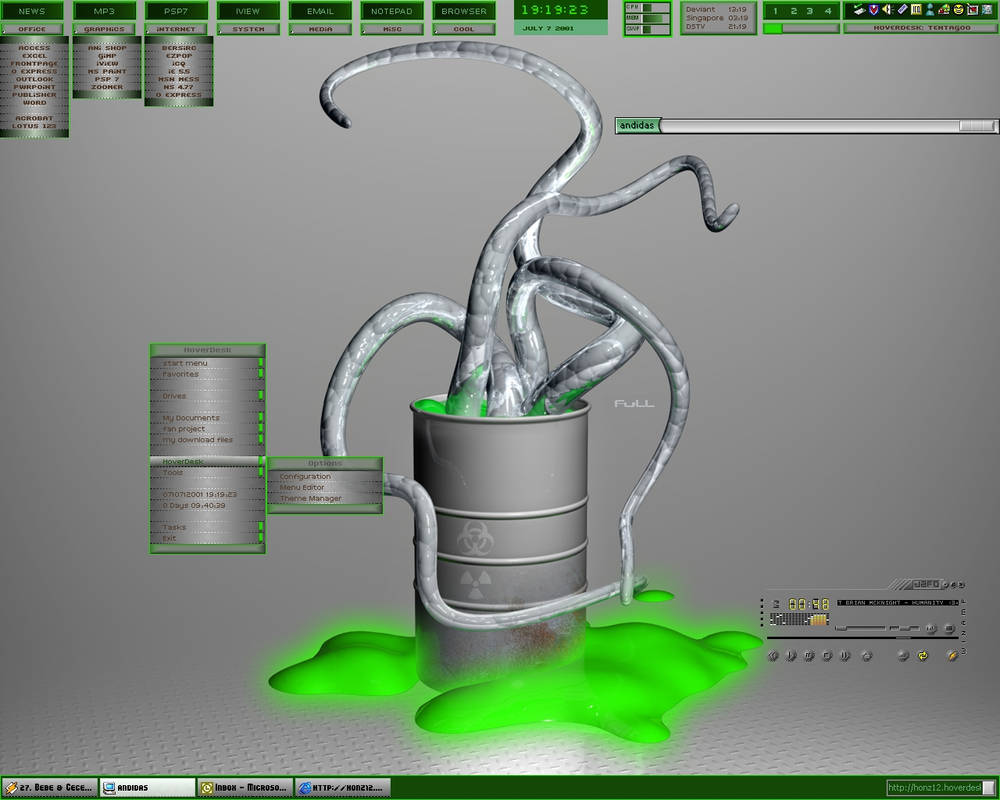Toggle shuffle next to the repeat button
Viewport: 1000px width, 800px height.
coord(903,655)
